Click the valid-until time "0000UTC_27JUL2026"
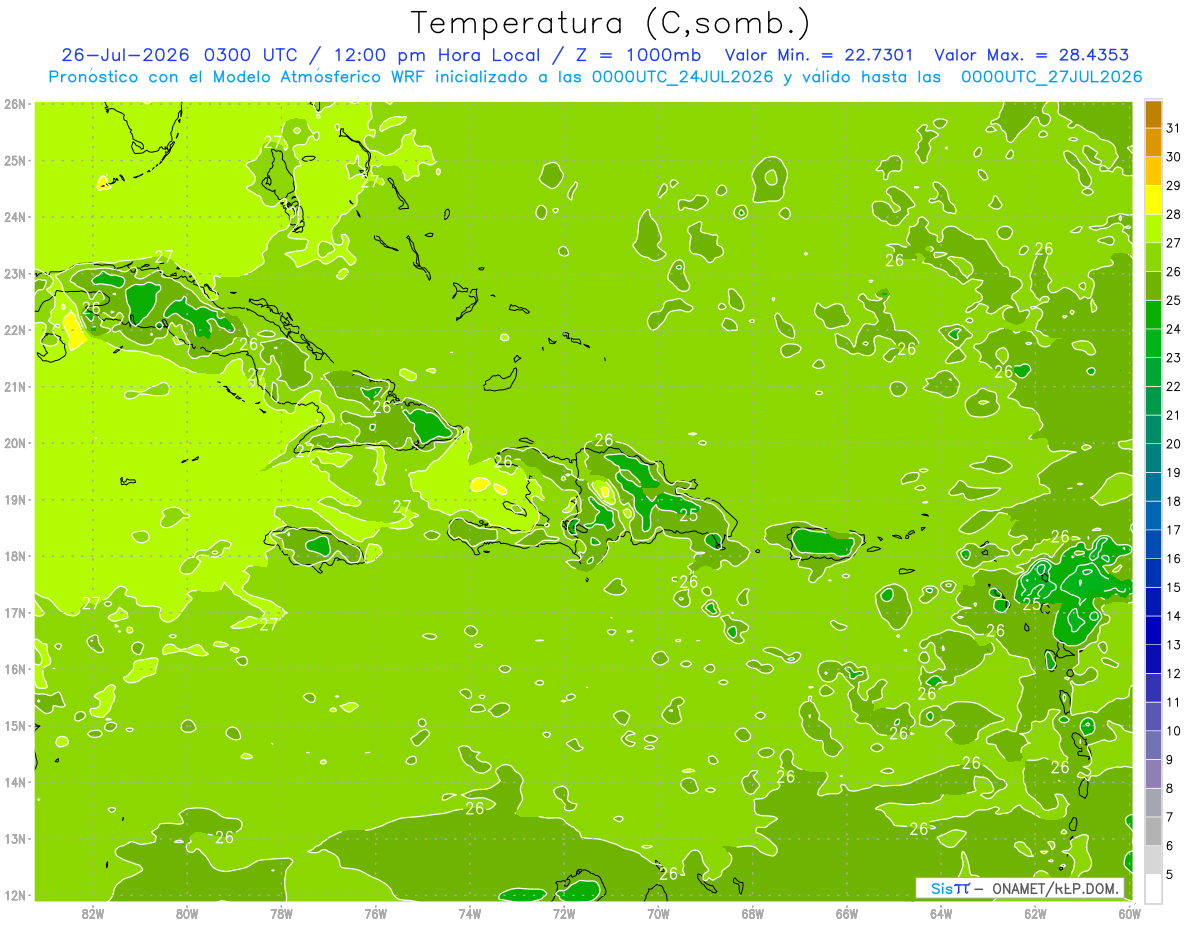1200x927 pixels. (x=1052, y=77)
